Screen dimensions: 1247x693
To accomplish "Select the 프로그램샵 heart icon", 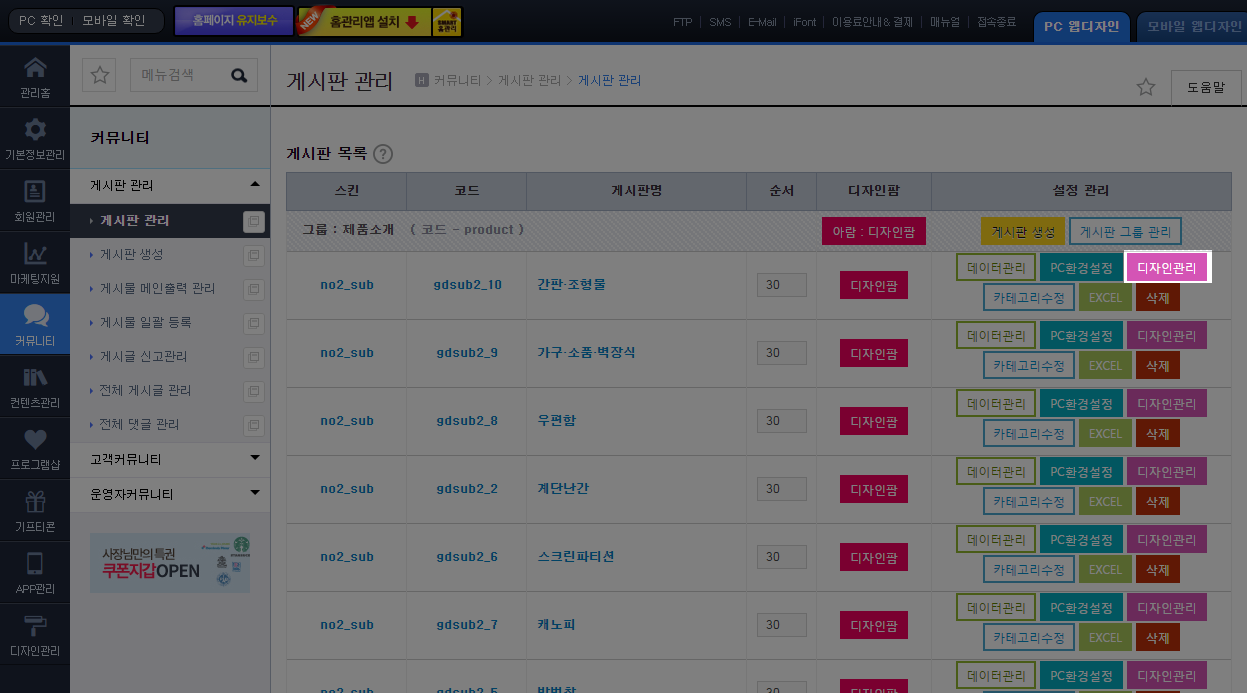I will [35, 450].
